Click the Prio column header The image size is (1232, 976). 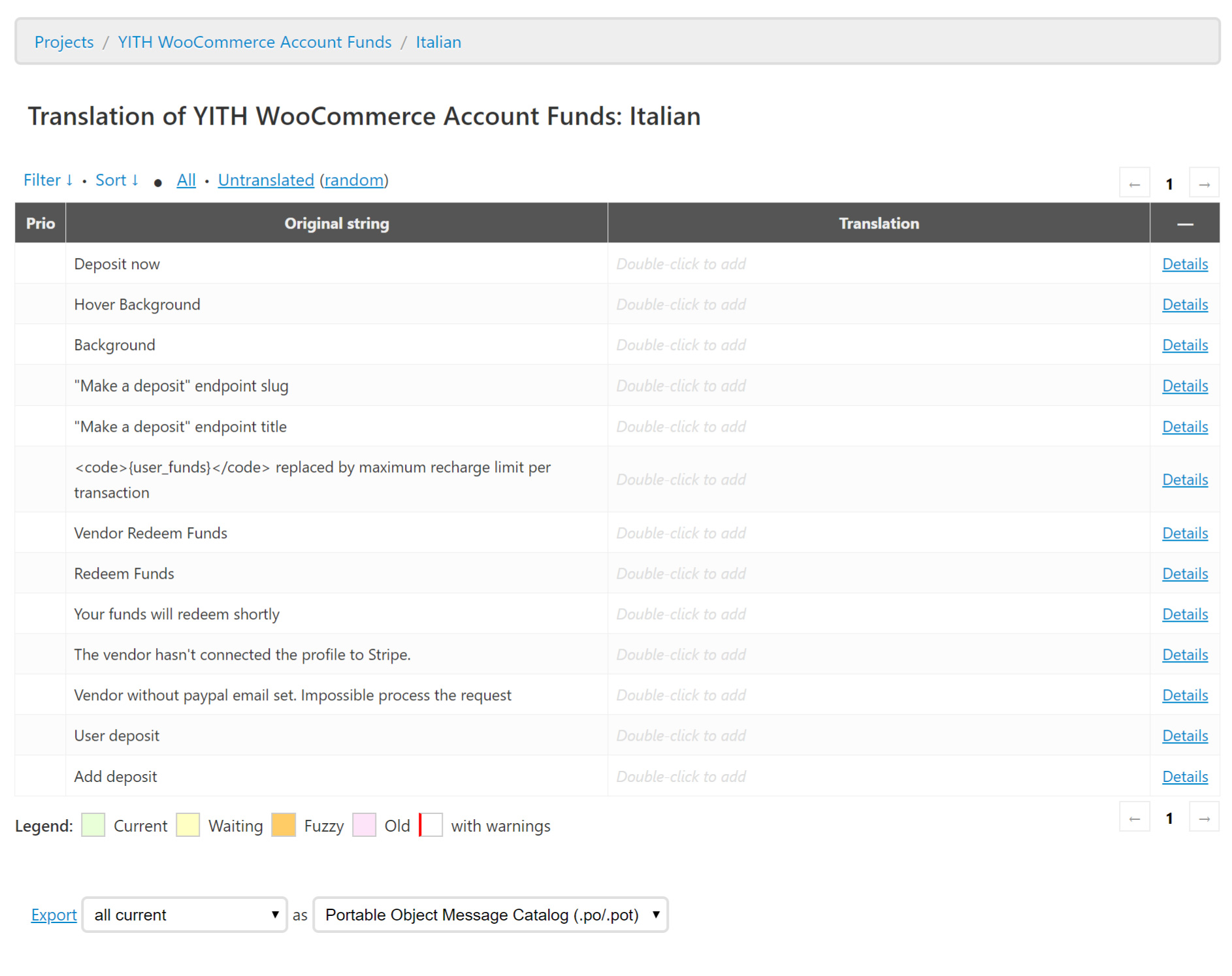pos(41,223)
